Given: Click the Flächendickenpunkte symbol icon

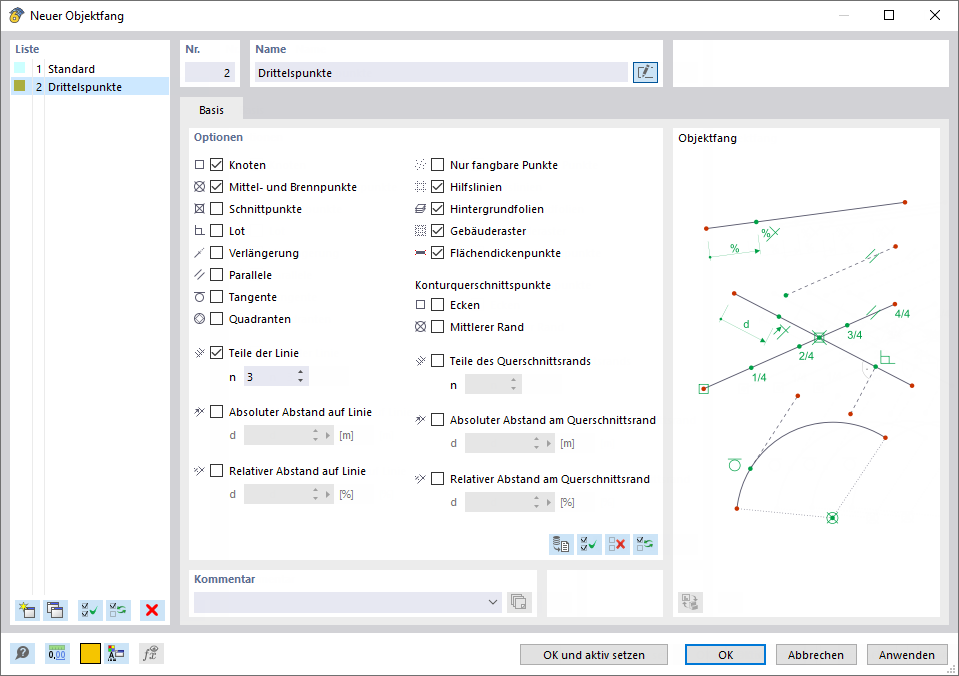Looking at the screenshot, I should [420, 253].
